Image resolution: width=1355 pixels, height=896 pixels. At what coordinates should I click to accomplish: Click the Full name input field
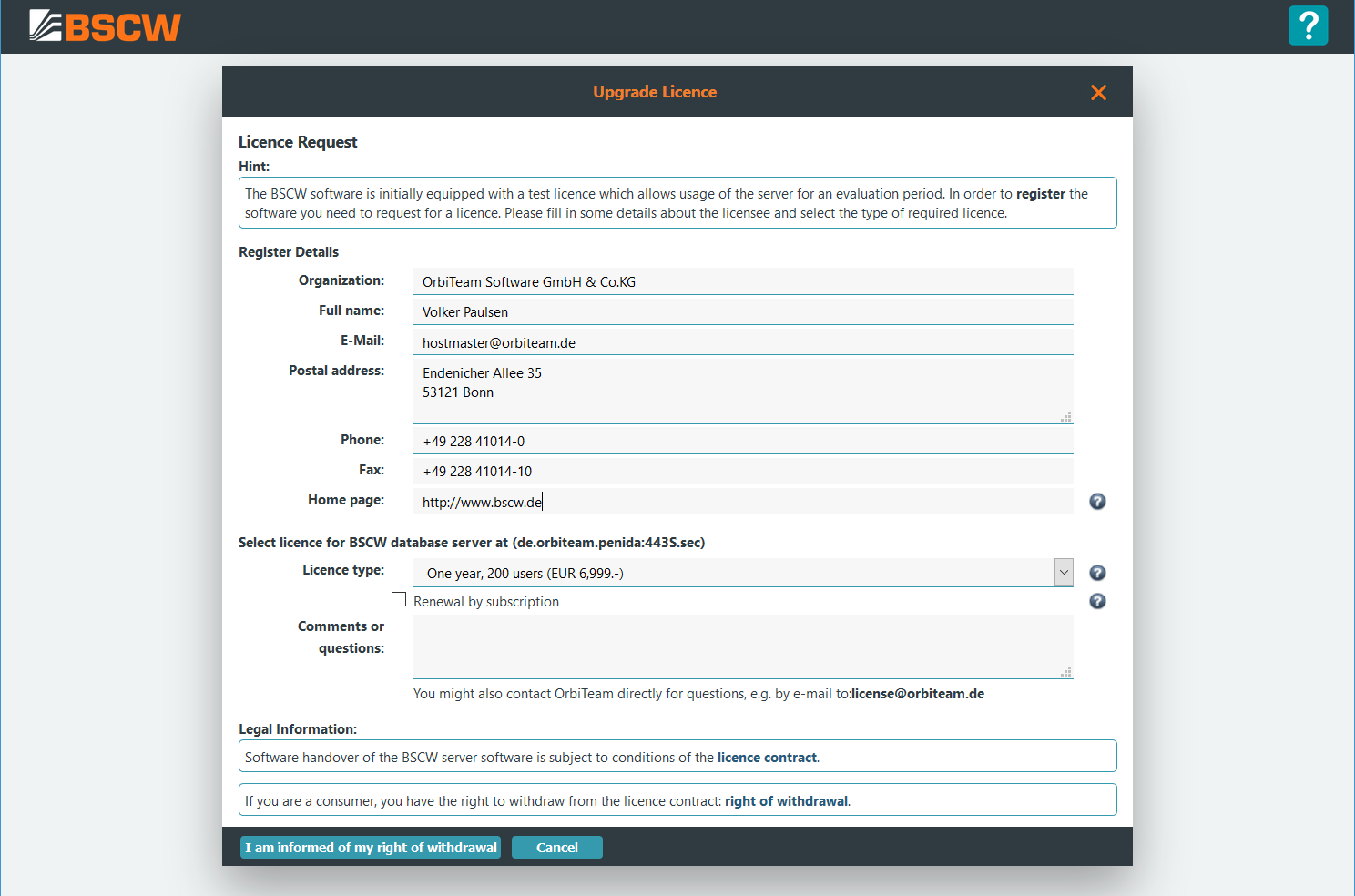pyautogui.click(x=743, y=311)
